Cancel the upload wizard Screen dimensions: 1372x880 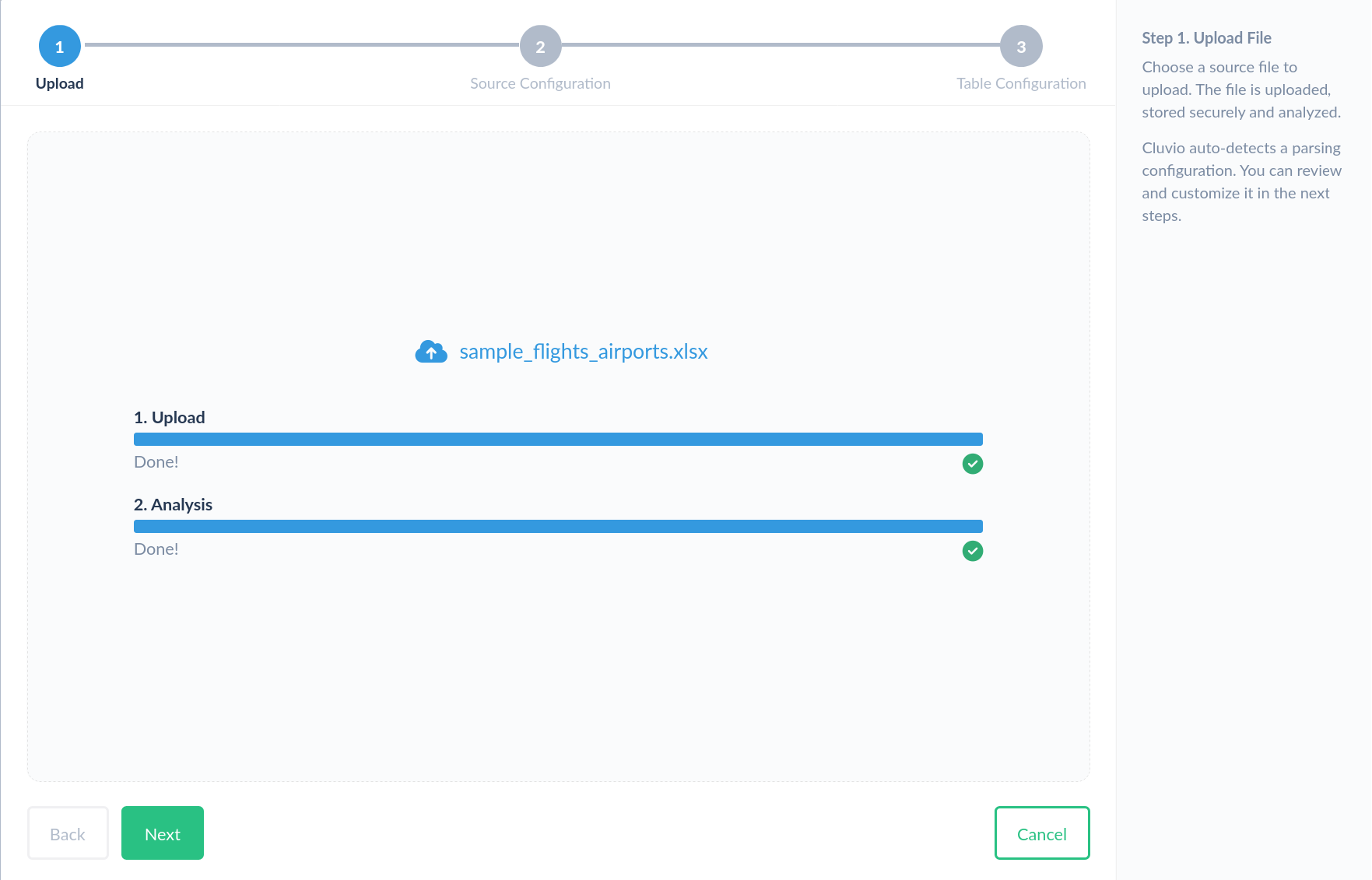[1041, 833]
